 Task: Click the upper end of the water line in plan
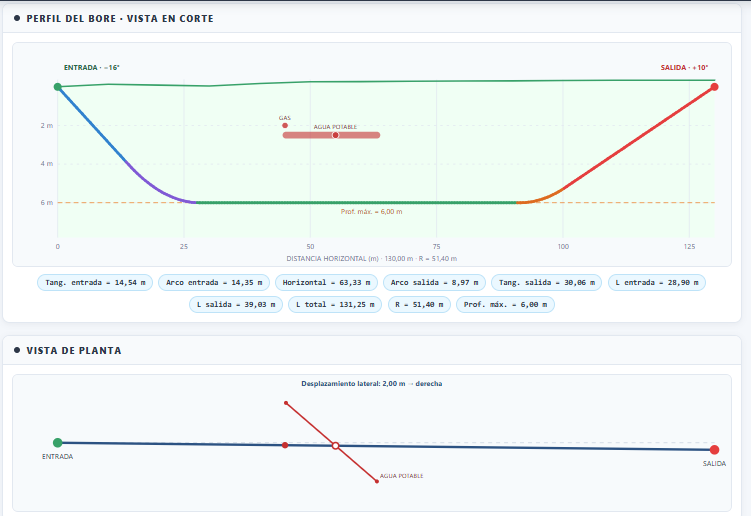pyautogui.click(x=286, y=403)
